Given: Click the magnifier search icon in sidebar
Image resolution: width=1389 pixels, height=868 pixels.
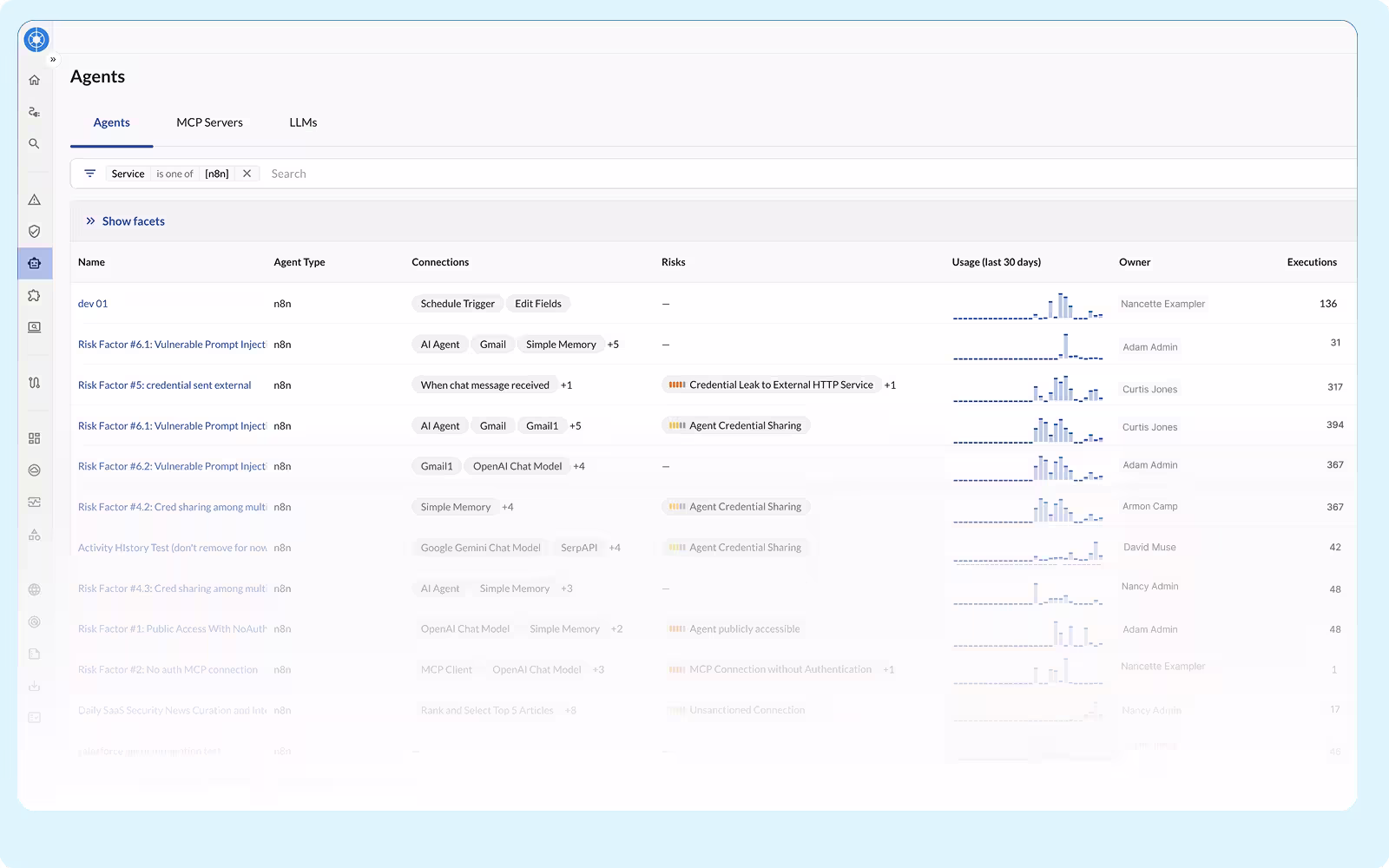Looking at the screenshot, I should (x=35, y=144).
